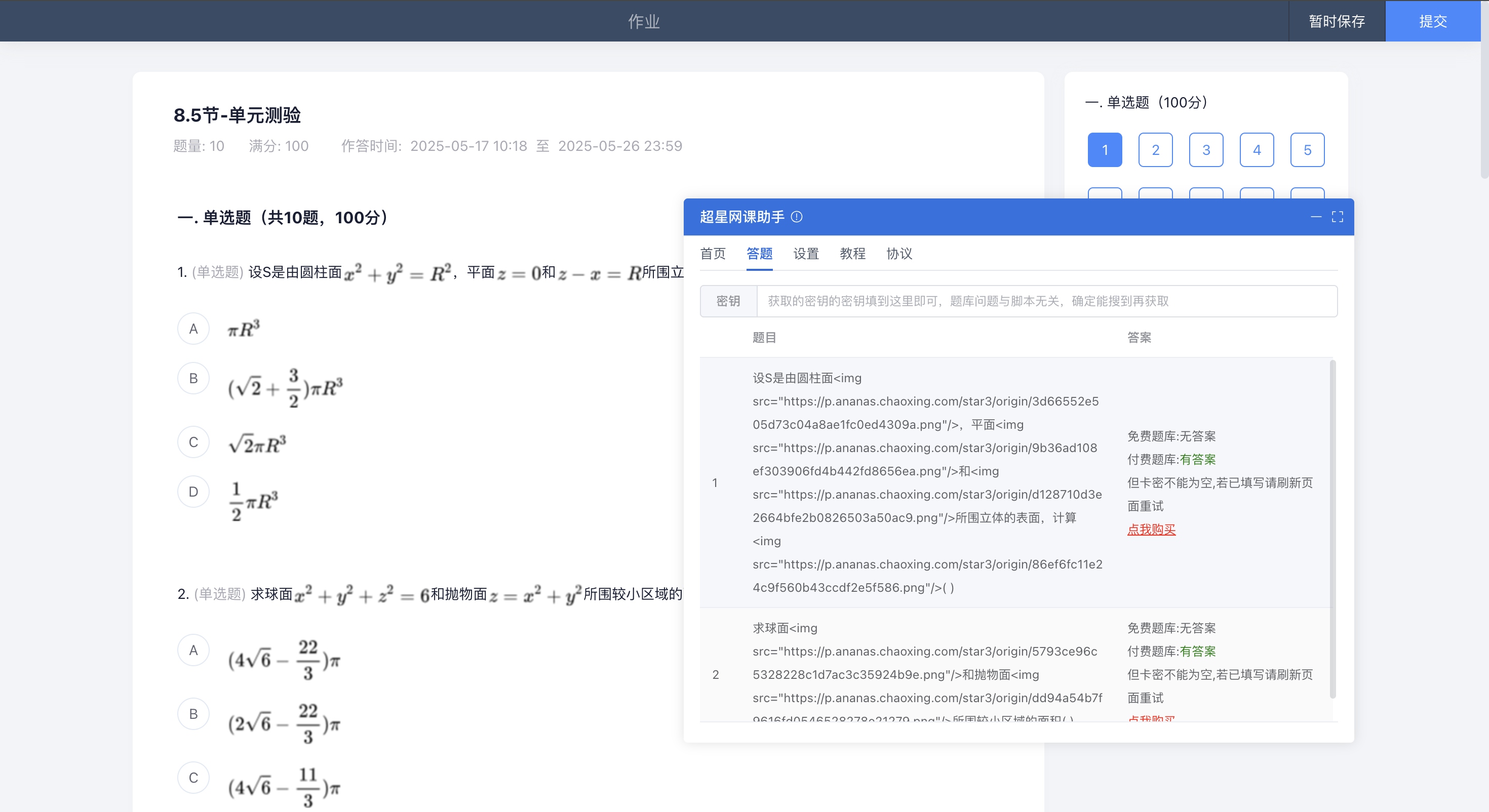
Task: Select option D for question 1
Action: 193,491
